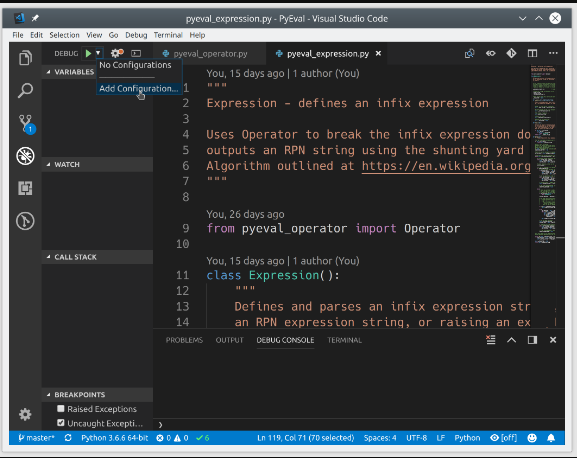Viewport: 577px width, 458px height.
Task: Click the pin icon in title bar
Action: [35, 18]
